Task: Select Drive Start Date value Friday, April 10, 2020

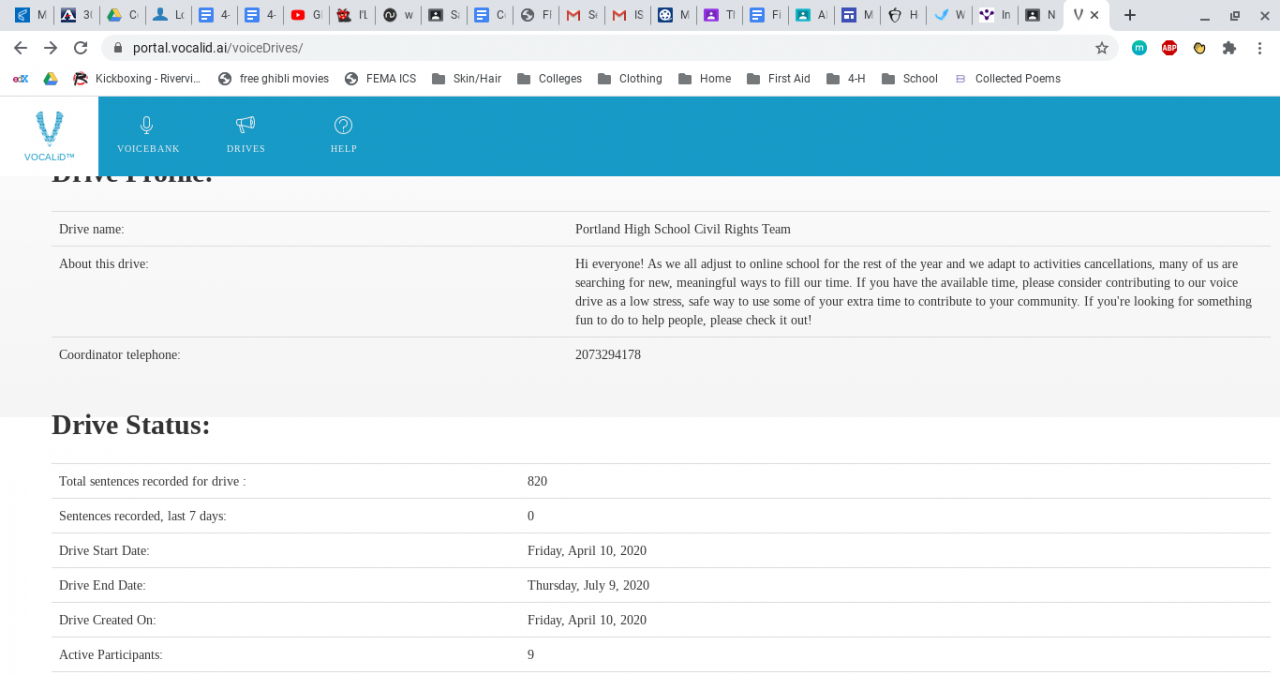Action: coord(587,551)
